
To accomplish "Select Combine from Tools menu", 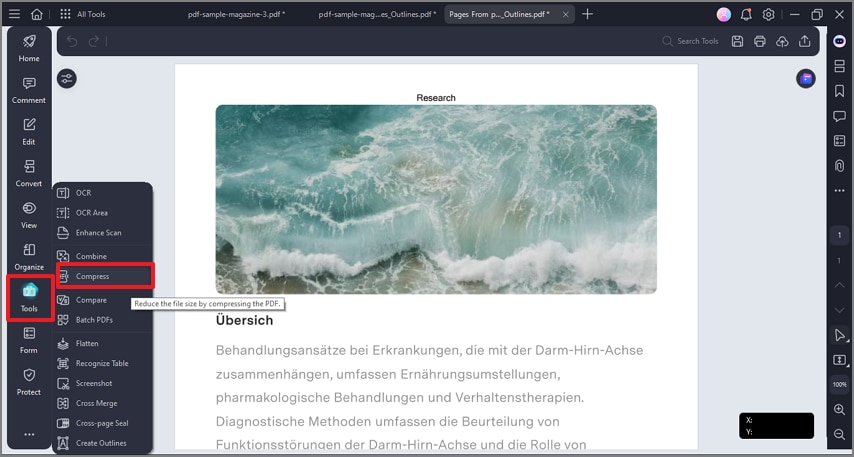I will point(102,256).
